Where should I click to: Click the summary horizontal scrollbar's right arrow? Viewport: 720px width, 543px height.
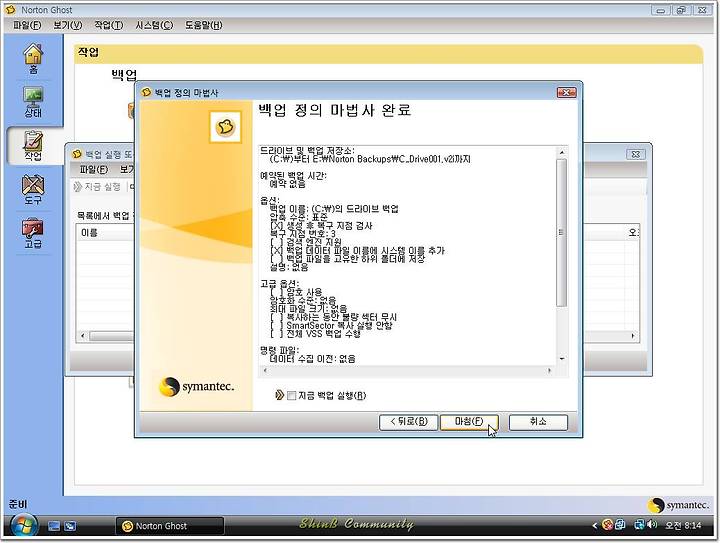[x=550, y=370]
